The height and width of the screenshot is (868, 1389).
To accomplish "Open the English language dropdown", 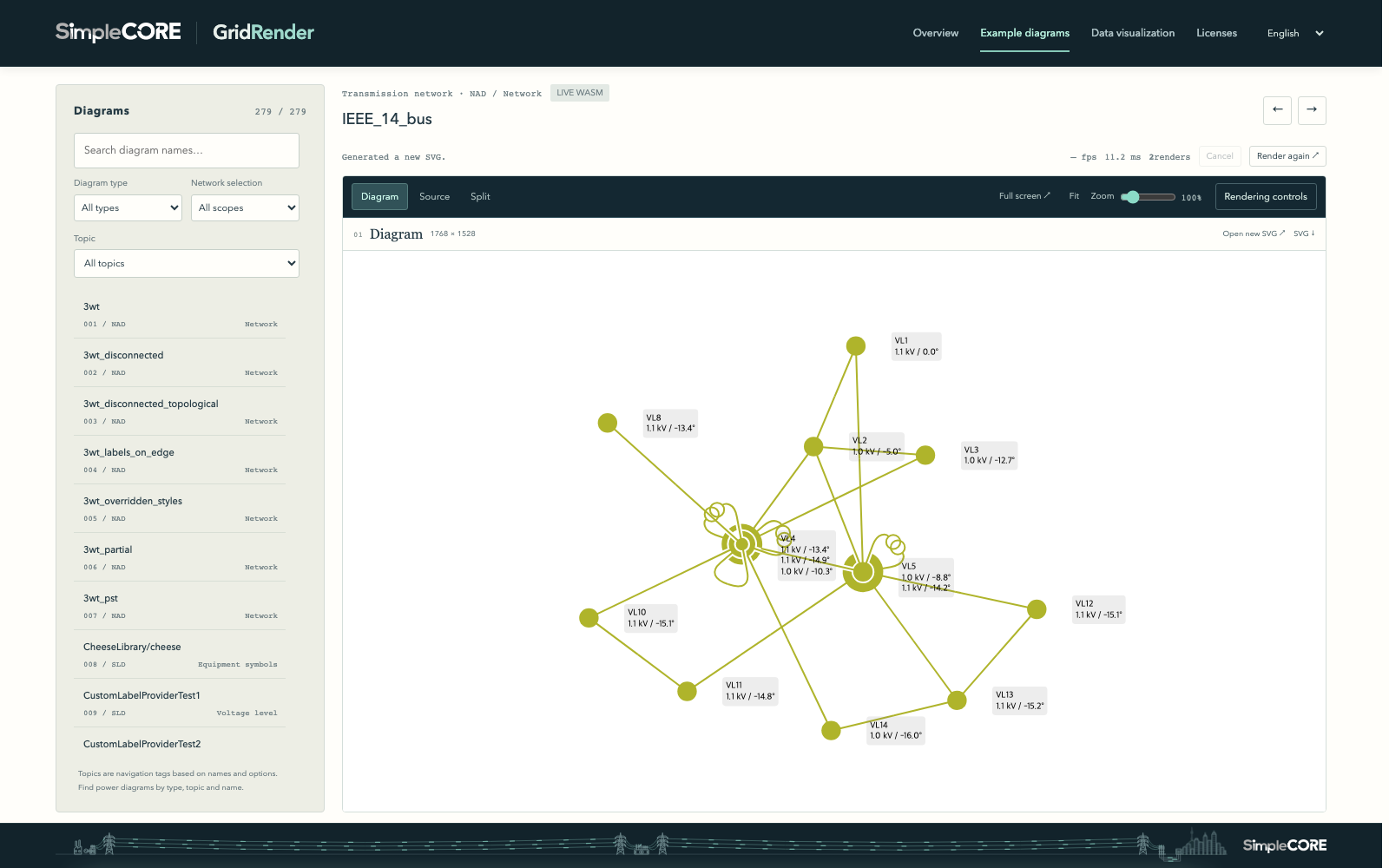I will (x=1295, y=33).
